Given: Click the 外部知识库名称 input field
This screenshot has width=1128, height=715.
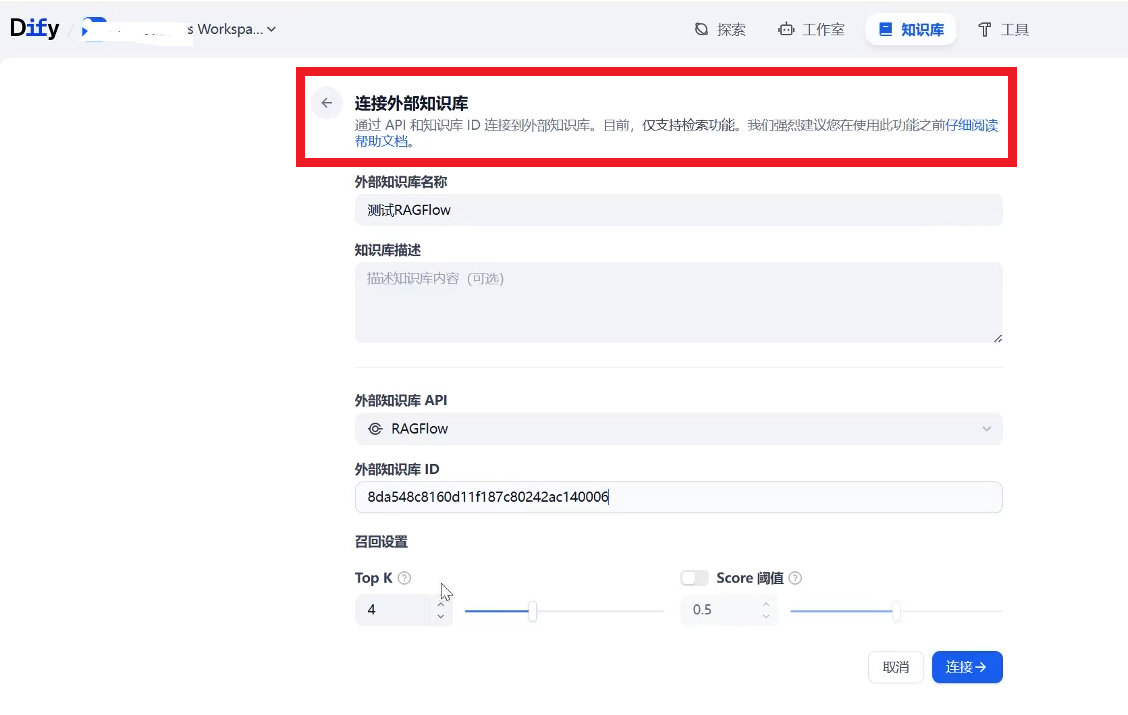Looking at the screenshot, I should [678, 210].
